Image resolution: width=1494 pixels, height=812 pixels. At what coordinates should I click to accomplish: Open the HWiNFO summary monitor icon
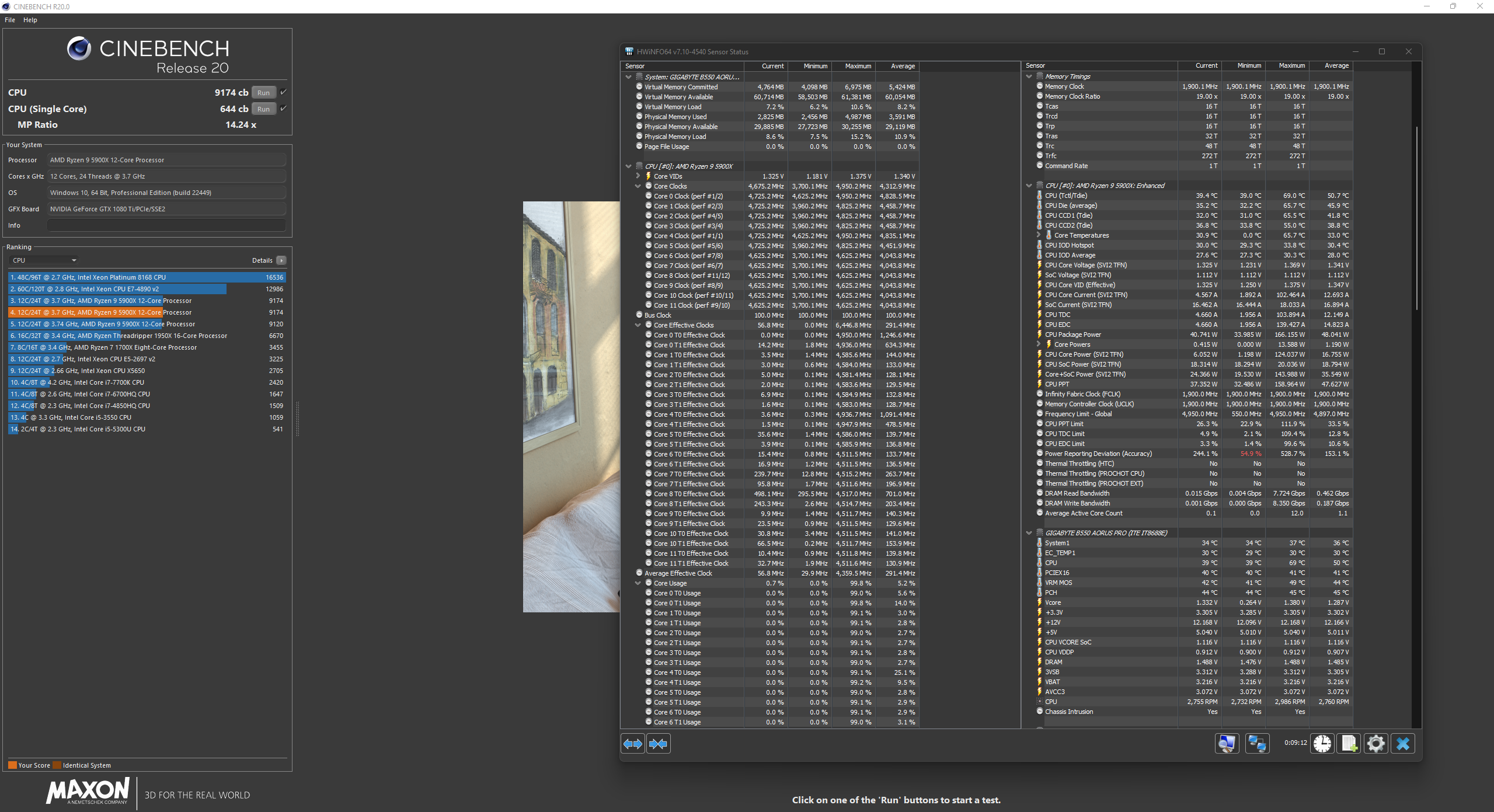click(x=1227, y=744)
